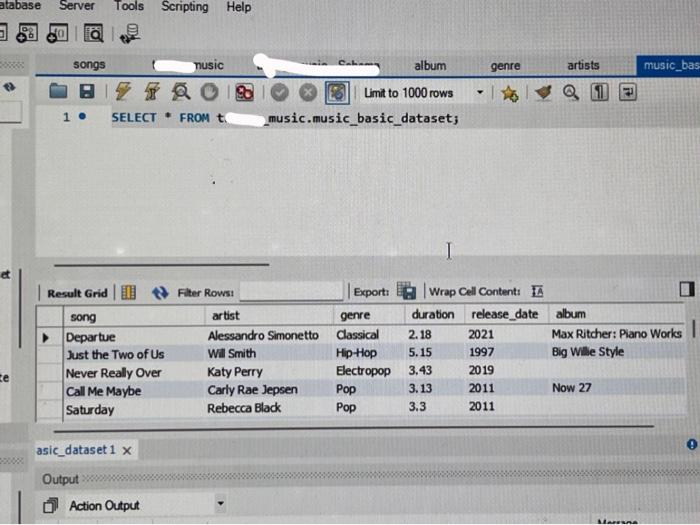Select the Now 27 album cell
This screenshot has height=525, width=700.
click(x=616, y=388)
